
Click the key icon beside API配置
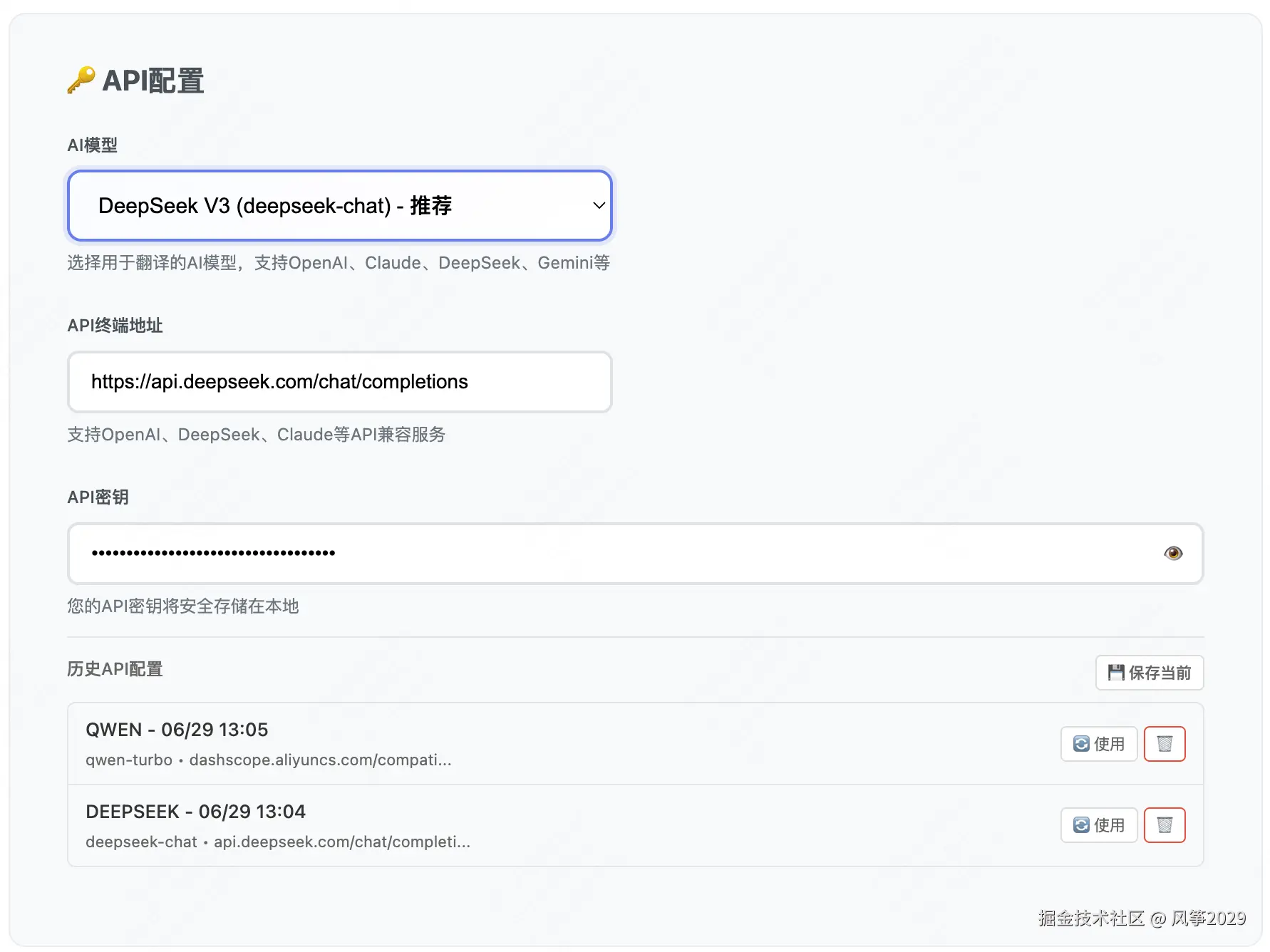pyautogui.click(x=81, y=80)
